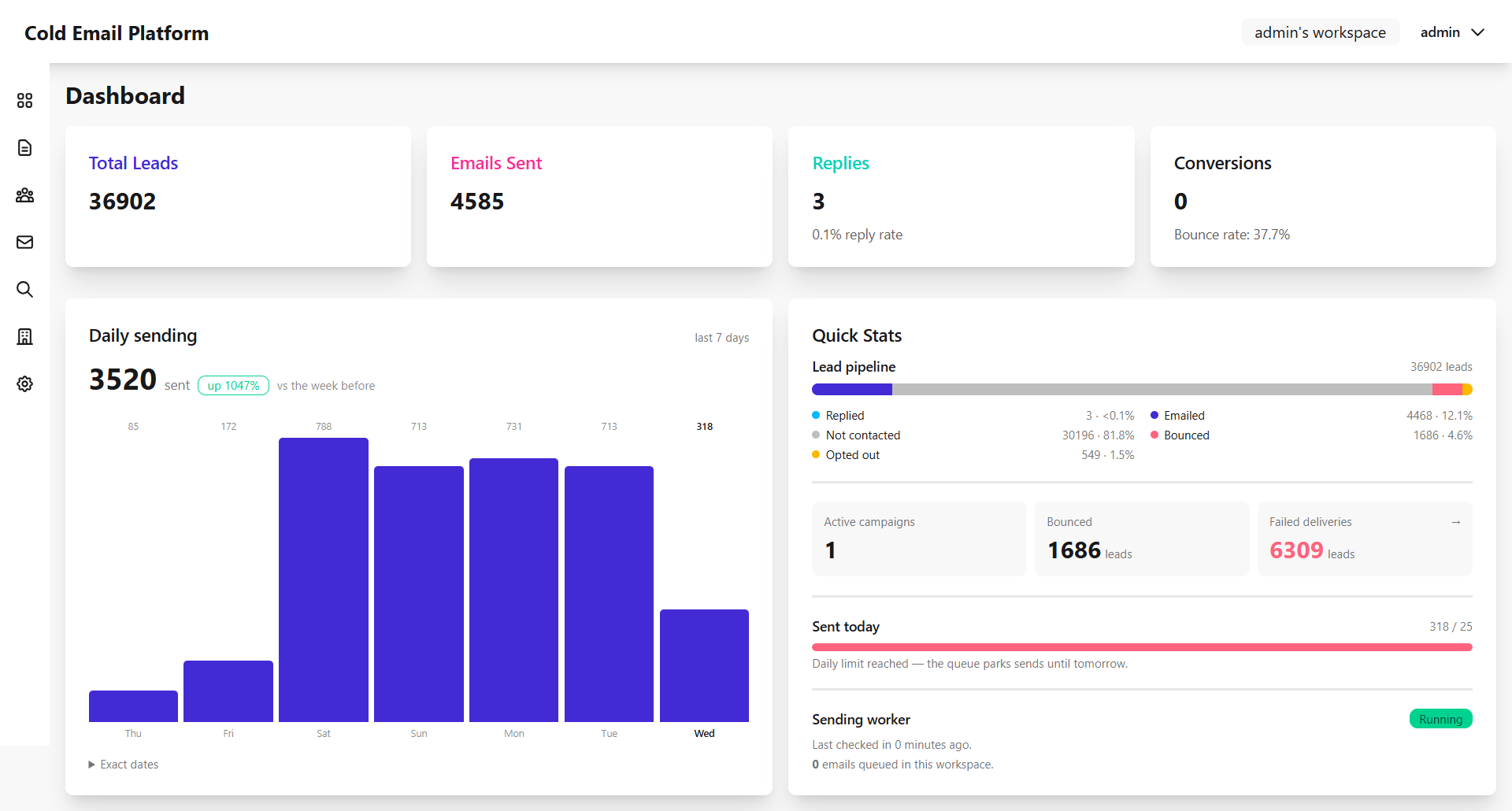Image resolution: width=1512 pixels, height=811 pixels.
Task: Click the 318 / 25 sent counter
Action: [1451, 627]
